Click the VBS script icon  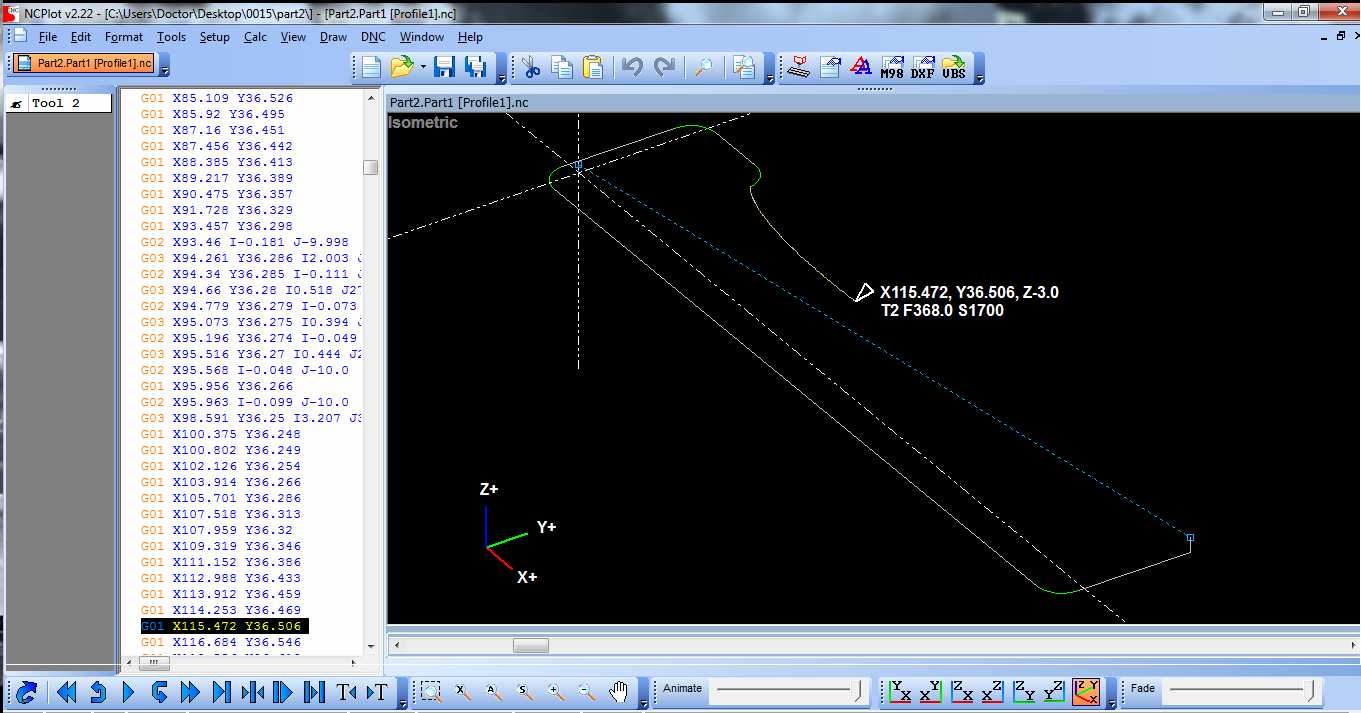954,67
